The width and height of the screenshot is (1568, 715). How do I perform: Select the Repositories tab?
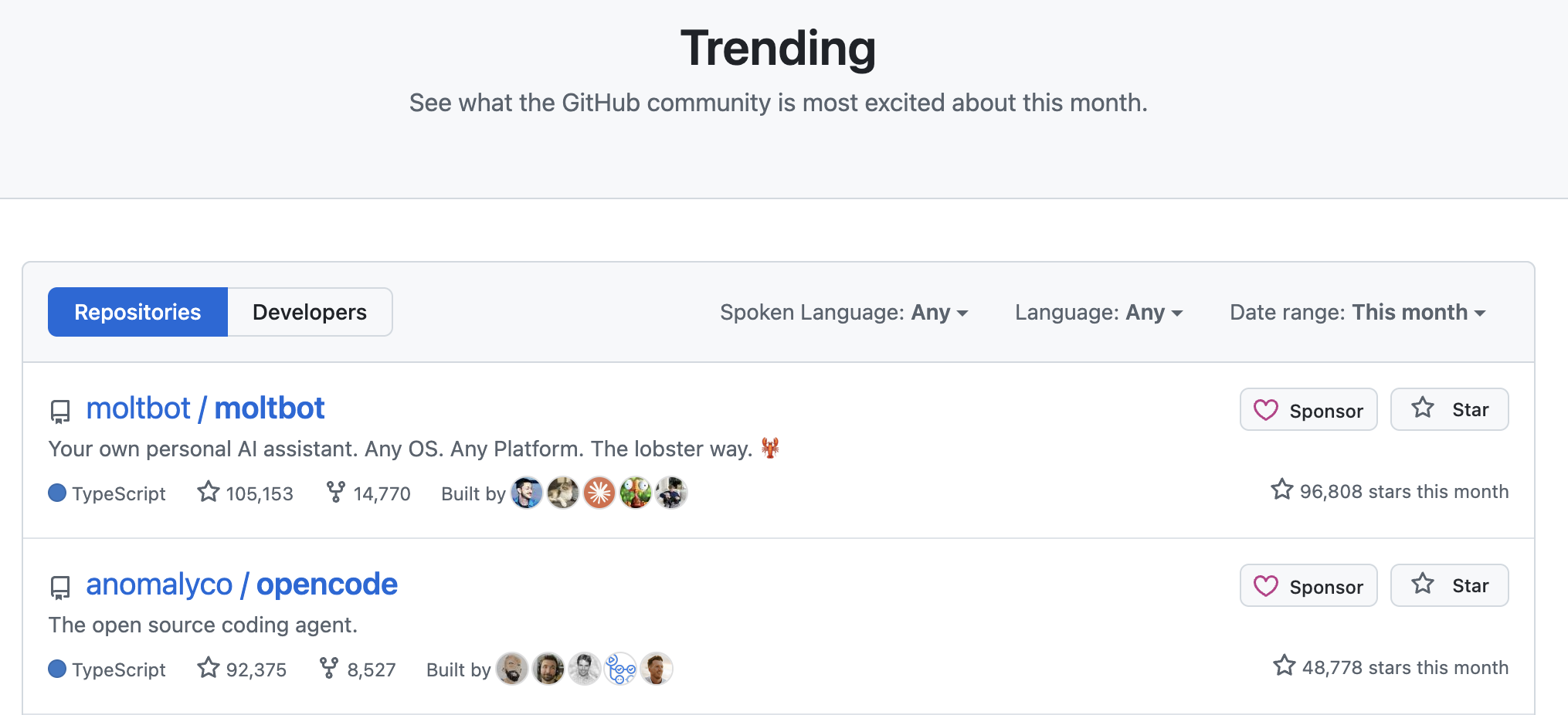(x=137, y=312)
